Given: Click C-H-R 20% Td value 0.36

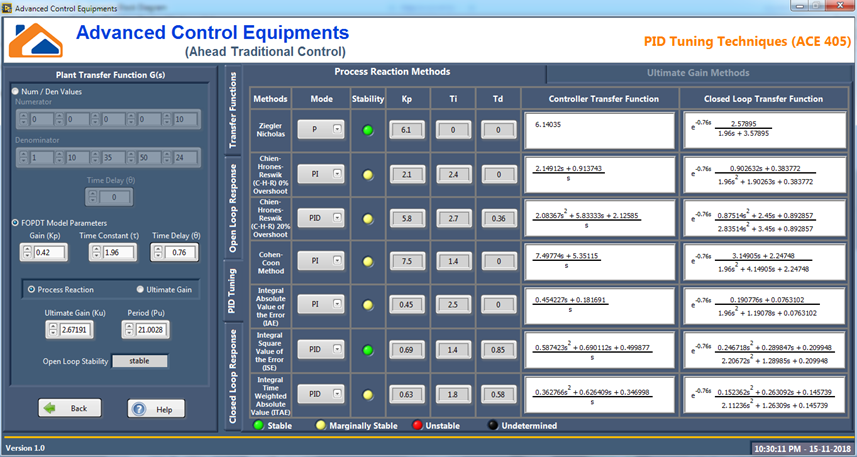Looking at the screenshot, I should pyautogui.click(x=498, y=218).
